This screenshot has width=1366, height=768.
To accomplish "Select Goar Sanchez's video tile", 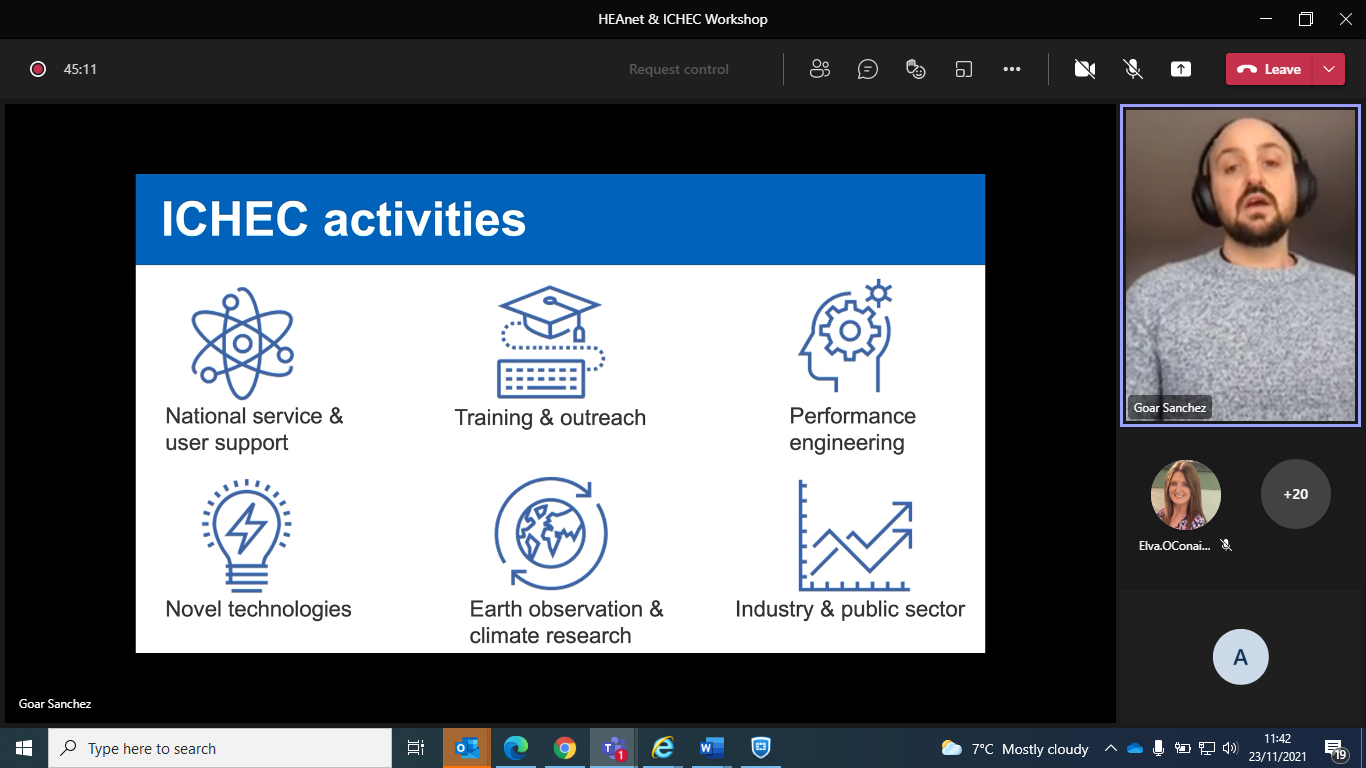I will (x=1240, y=265).
